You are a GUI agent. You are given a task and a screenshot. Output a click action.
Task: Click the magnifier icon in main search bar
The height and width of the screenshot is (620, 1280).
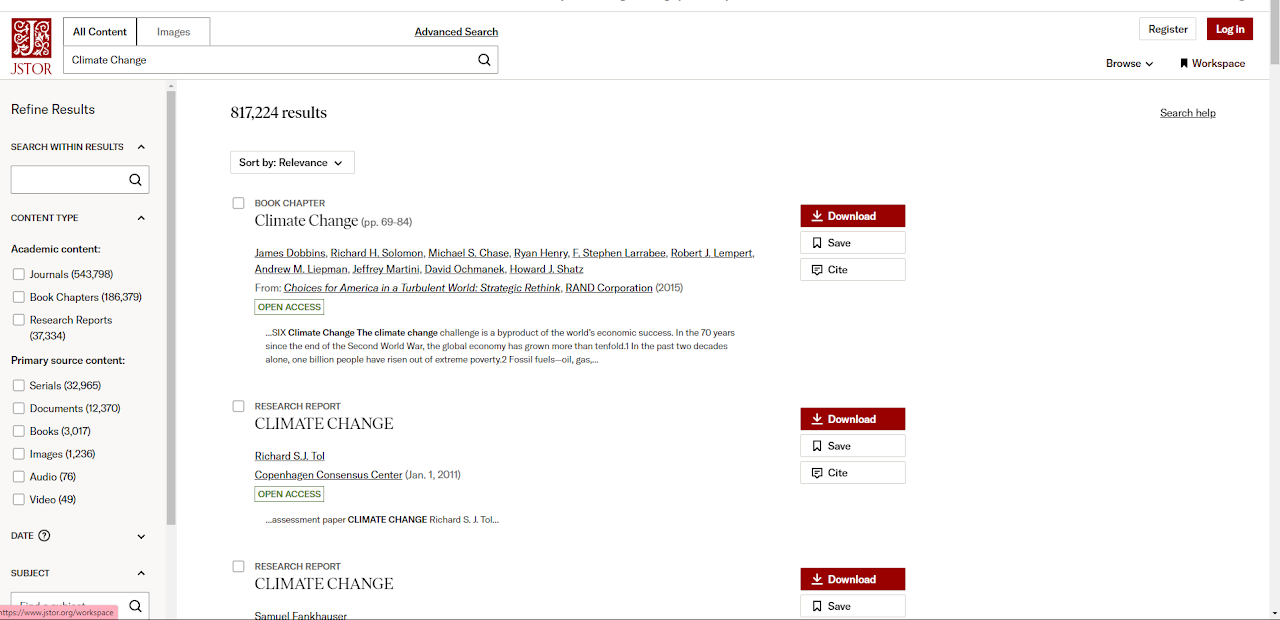[x=484, y=60]
